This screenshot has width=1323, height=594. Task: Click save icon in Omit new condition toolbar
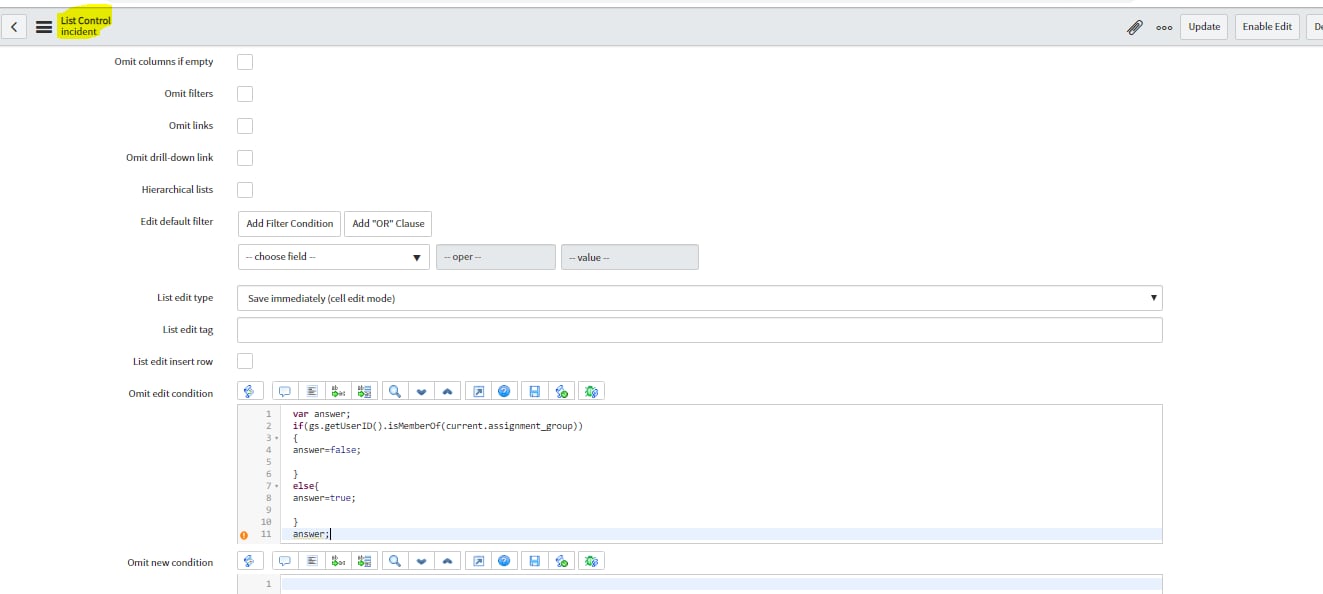click(x=535, y=561)
